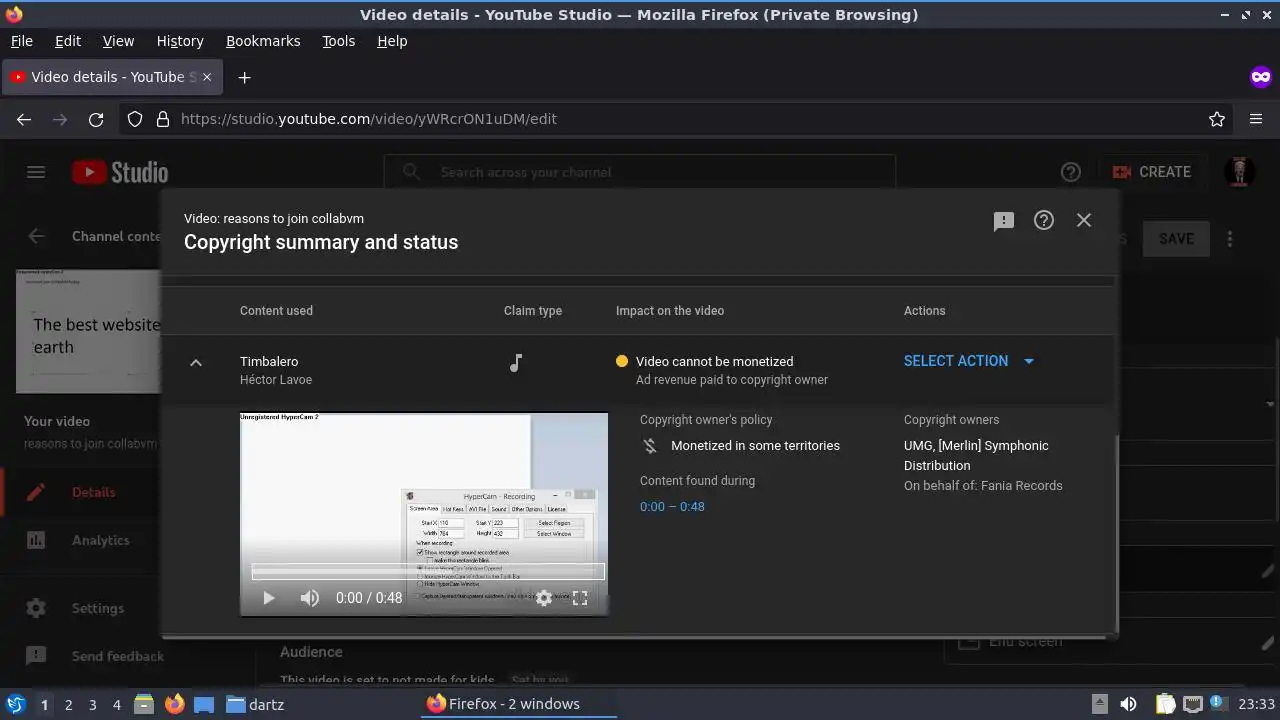This screenshot has height=720, width=1280.
Task: Bookmark this page with the star
Action: coord(1217,119)
